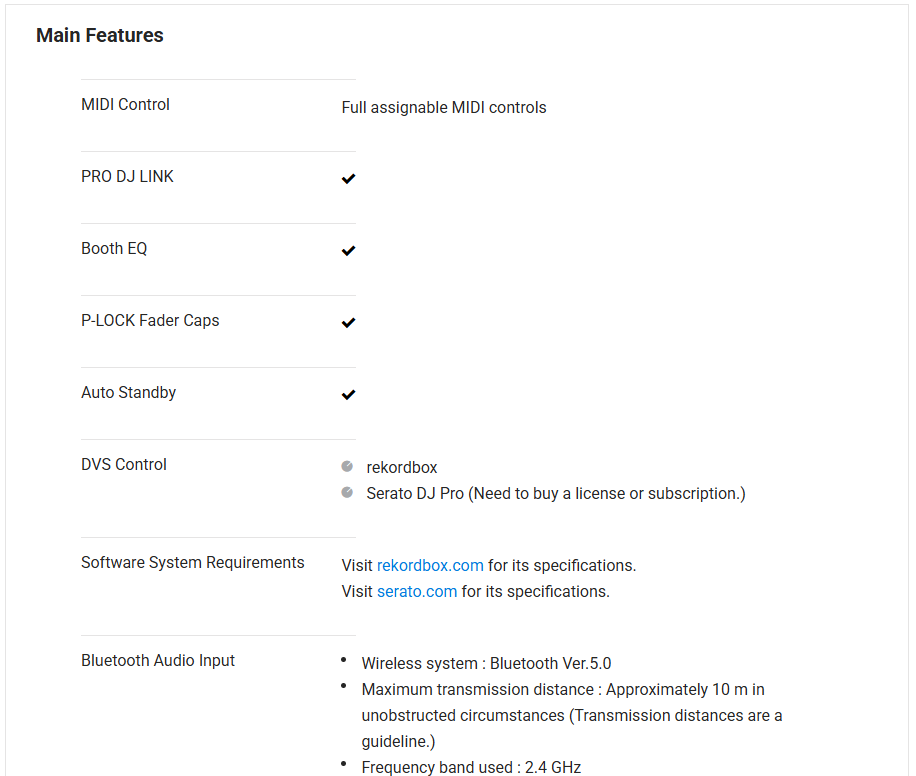Click the P-LOCK Fader Caps checkmark icon

point(348,323)
